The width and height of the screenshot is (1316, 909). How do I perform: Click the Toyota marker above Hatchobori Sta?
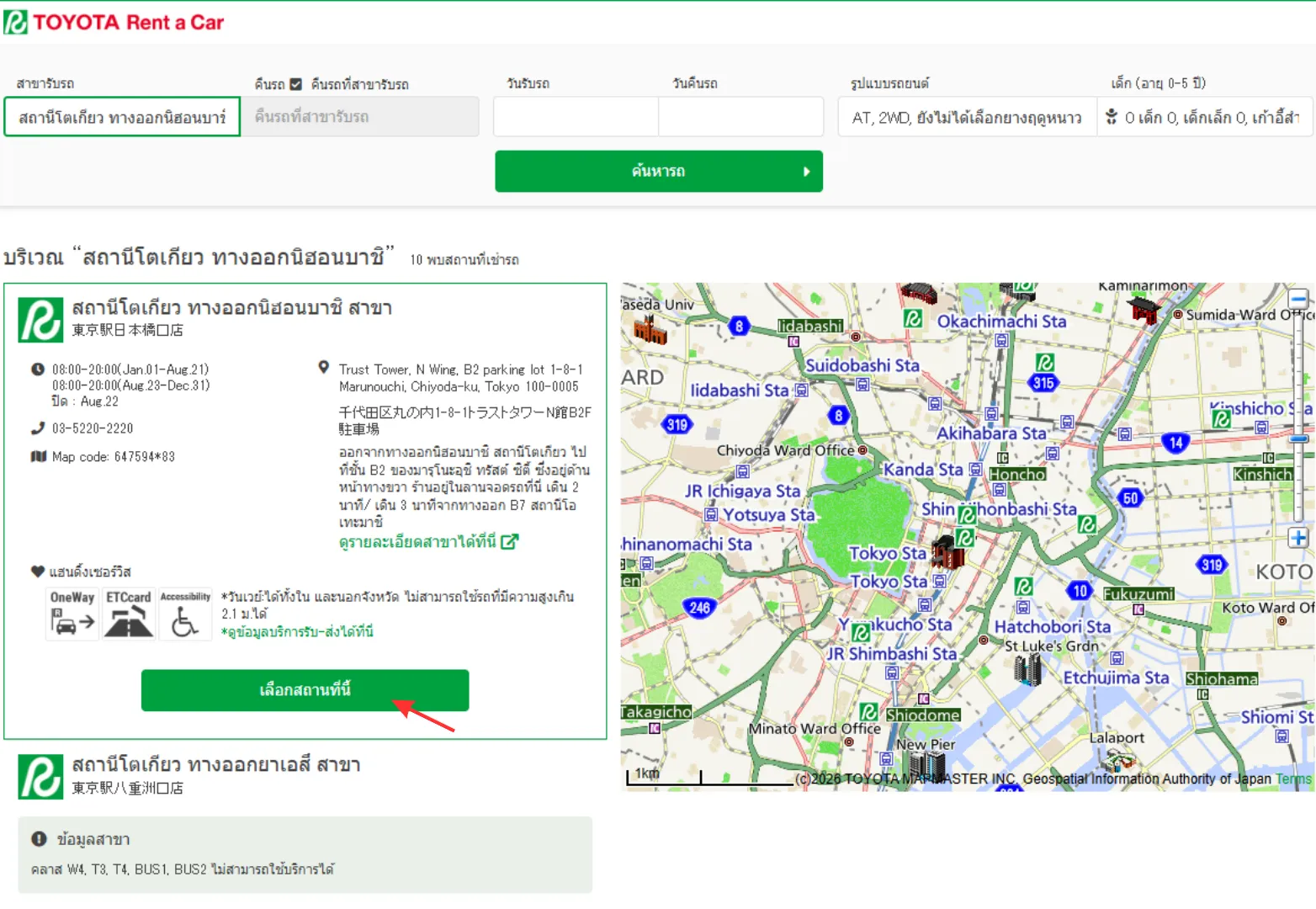[1024, 587]
